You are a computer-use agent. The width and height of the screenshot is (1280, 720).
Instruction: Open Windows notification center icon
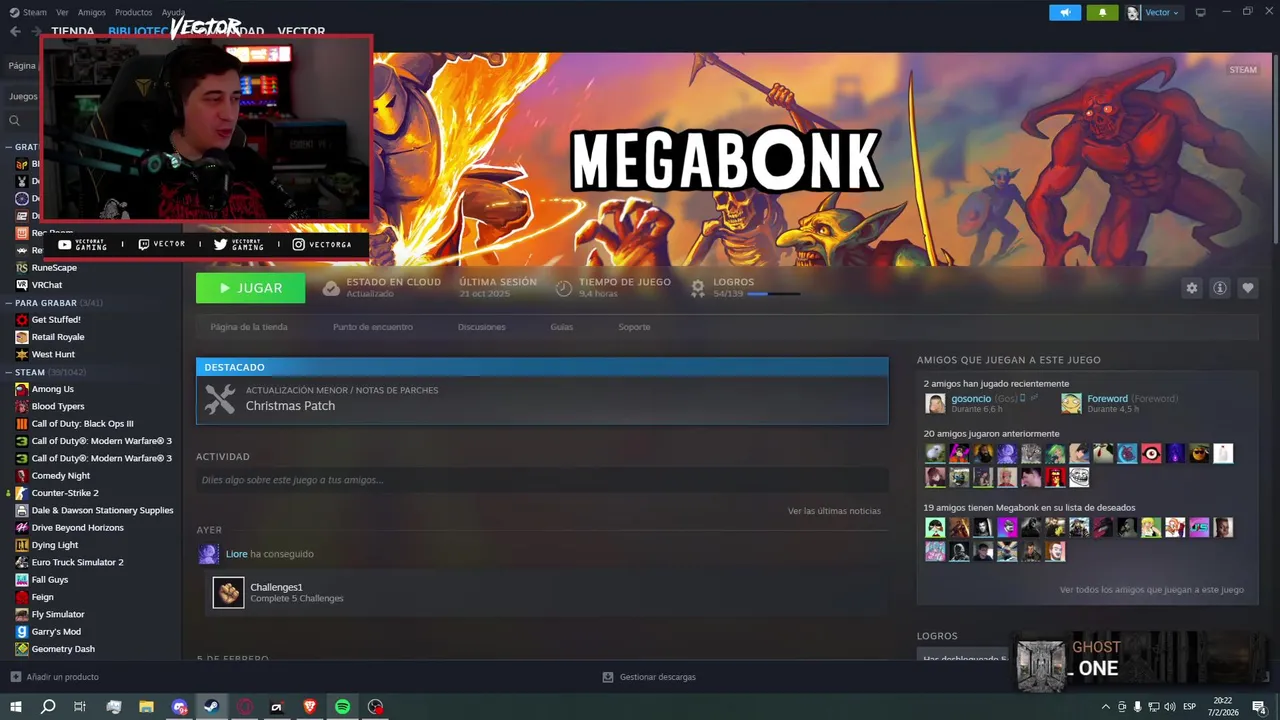[1259, 707]
